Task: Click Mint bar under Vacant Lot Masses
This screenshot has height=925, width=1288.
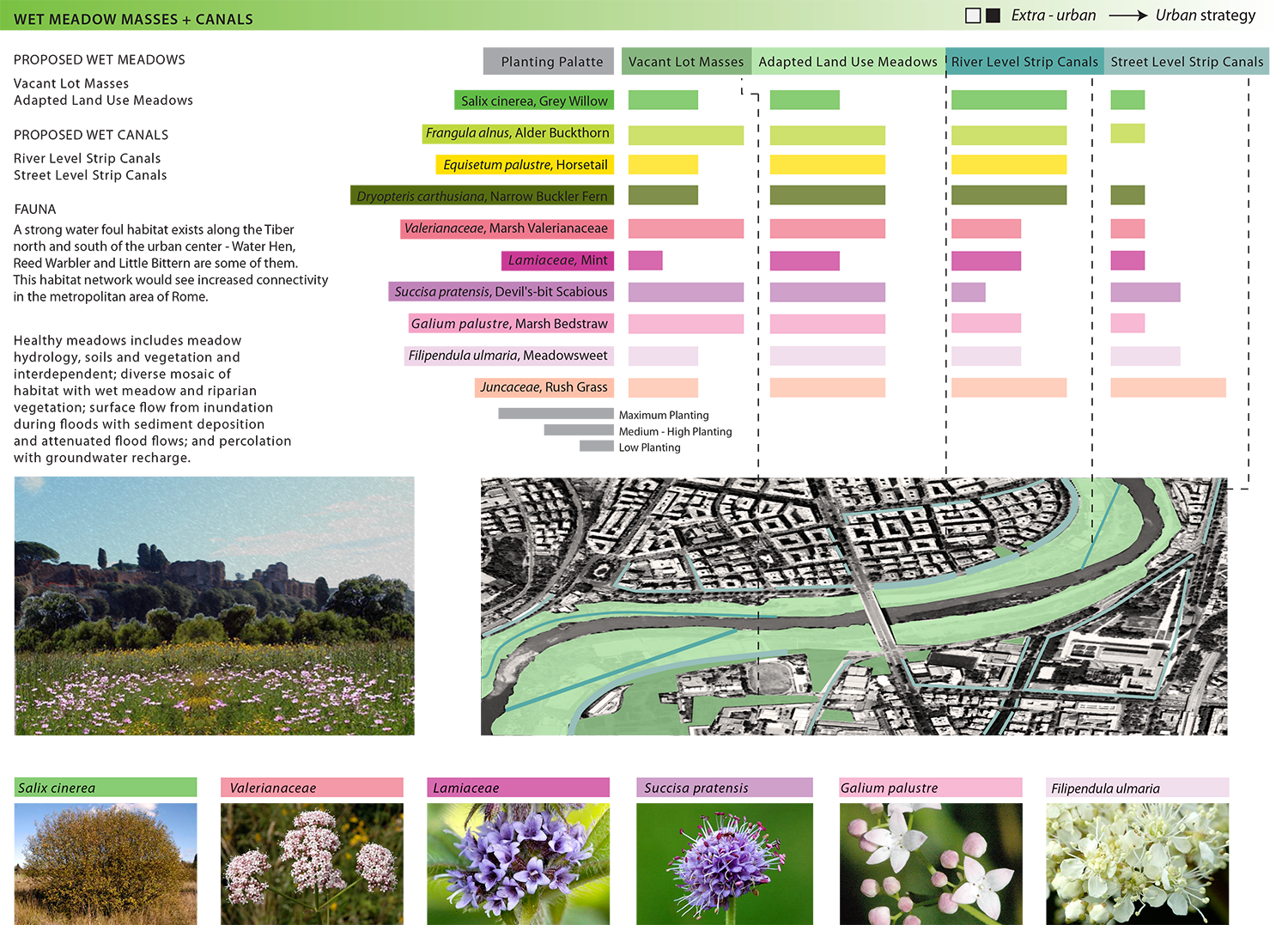Action: click(x=646, y=260)
